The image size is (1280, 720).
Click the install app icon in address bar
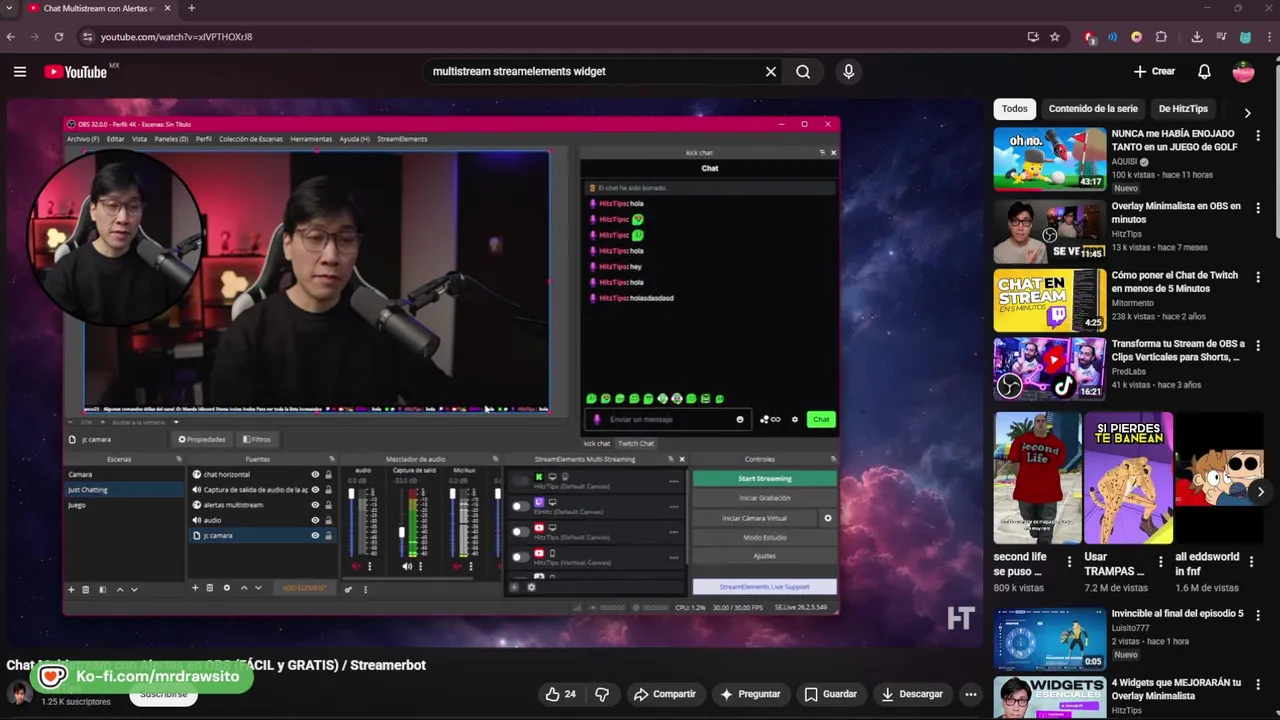pos(1033,37)
